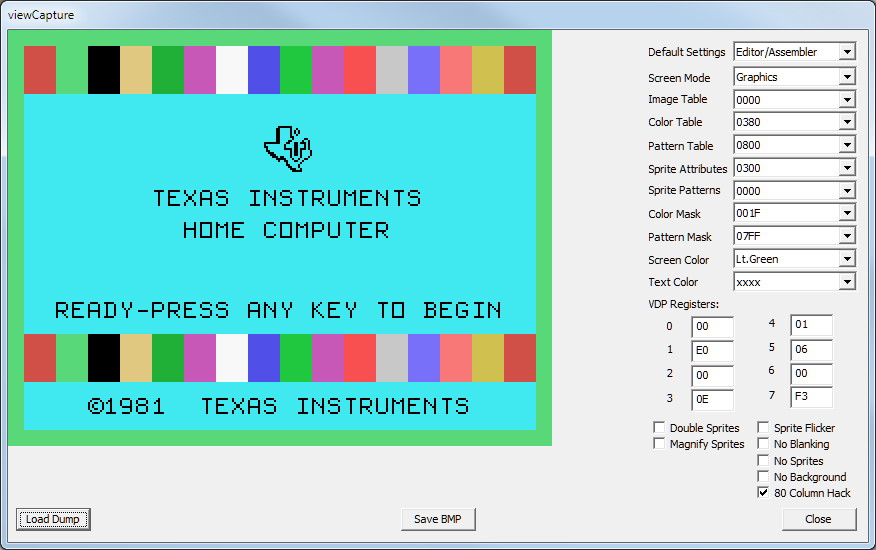Edit VDP register 0 value field
The image size is (876, 550).
712,327
